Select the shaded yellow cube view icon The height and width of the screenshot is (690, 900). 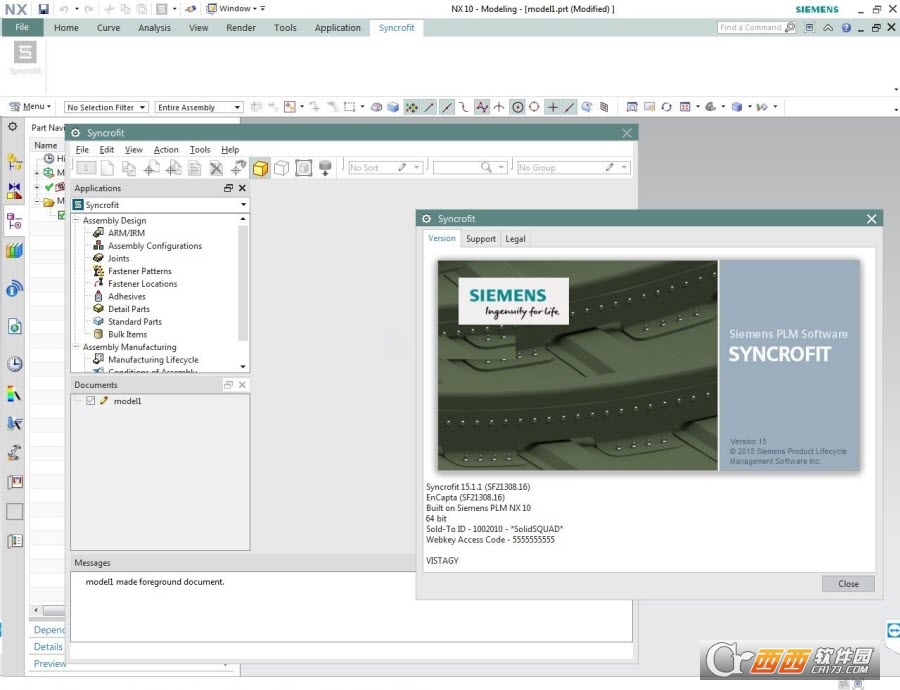point(260,168)
